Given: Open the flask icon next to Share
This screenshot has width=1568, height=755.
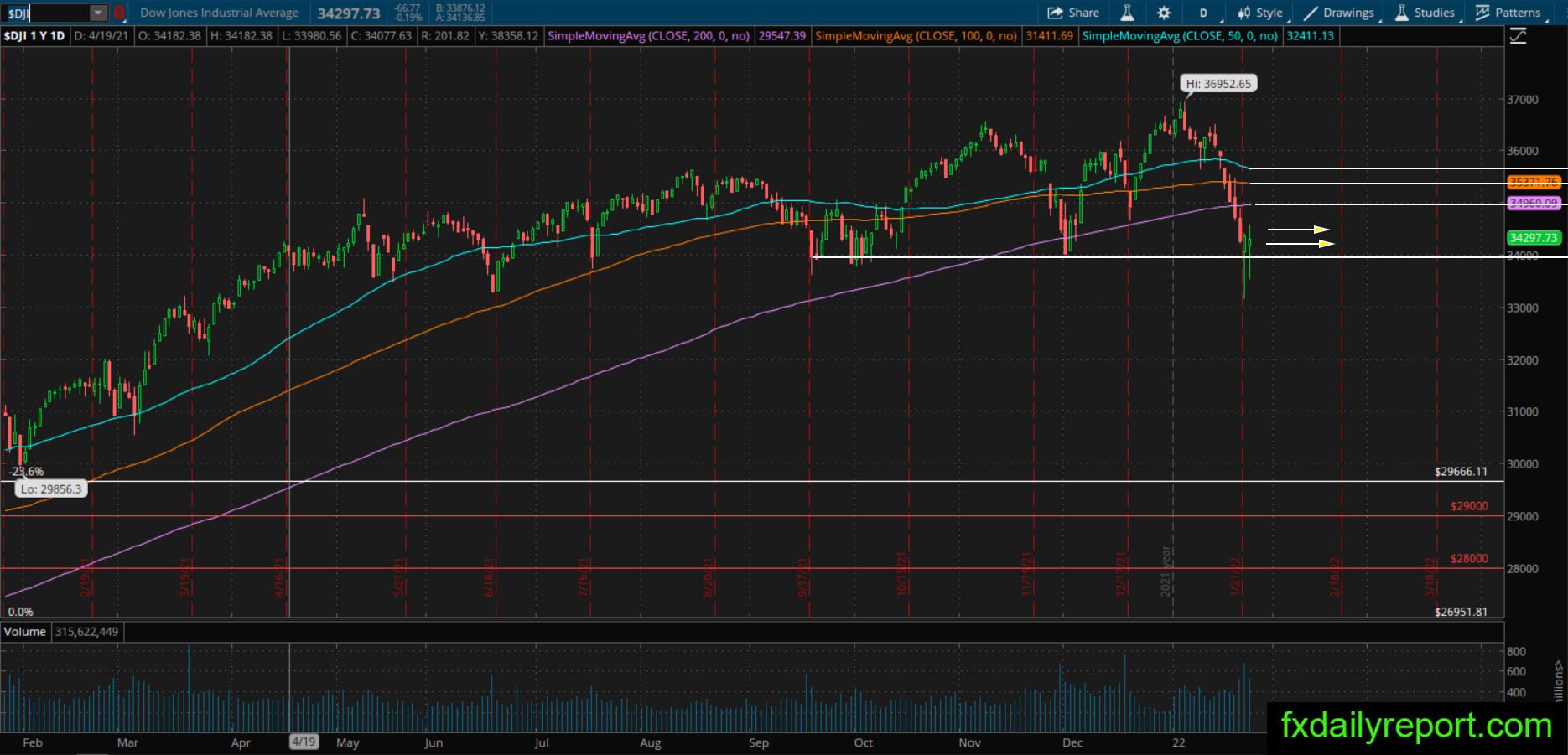Looking at the screenshot, I should [x=1127, y=13].
